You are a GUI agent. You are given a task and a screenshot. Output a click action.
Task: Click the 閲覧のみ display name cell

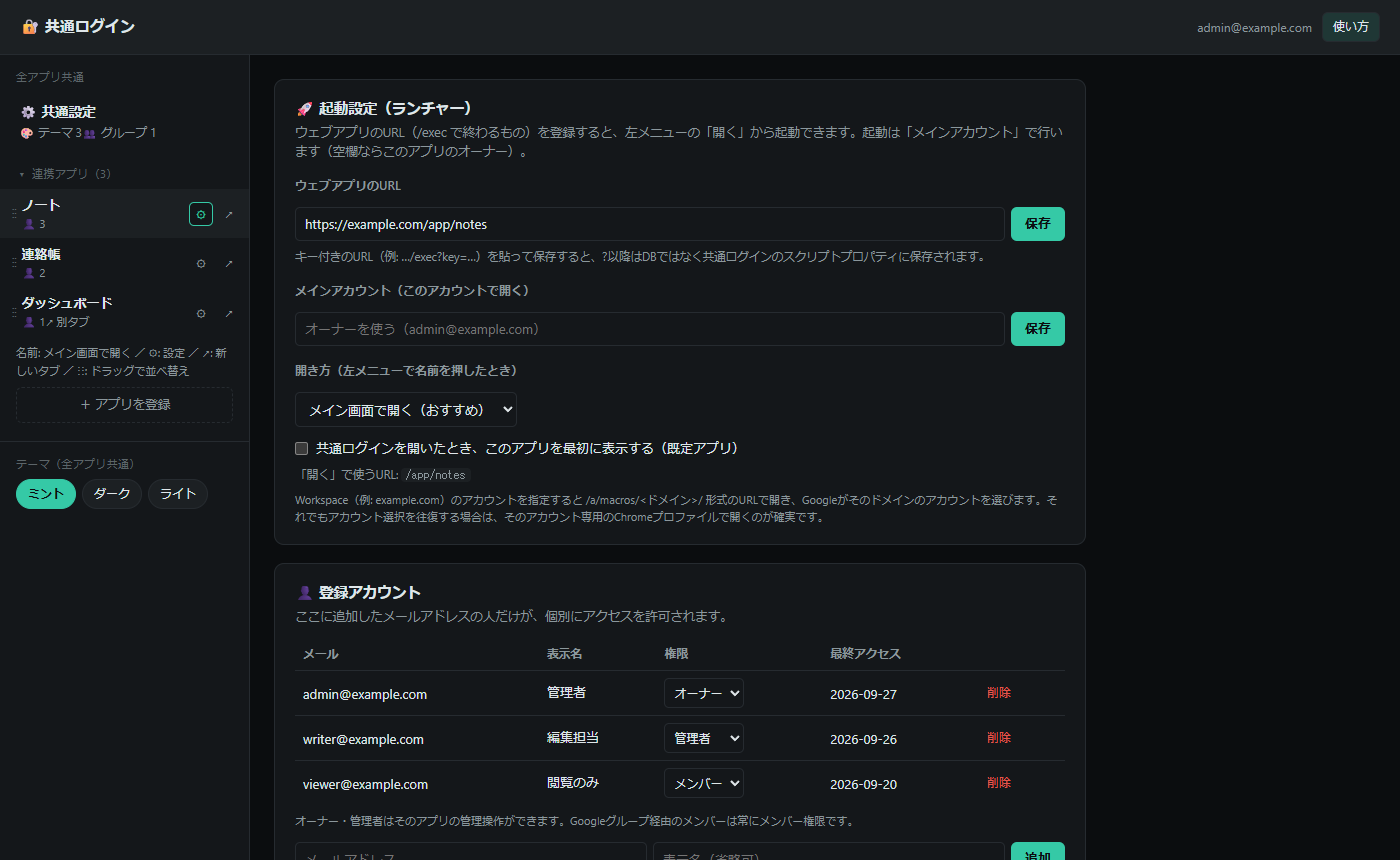tap(573, 783)
